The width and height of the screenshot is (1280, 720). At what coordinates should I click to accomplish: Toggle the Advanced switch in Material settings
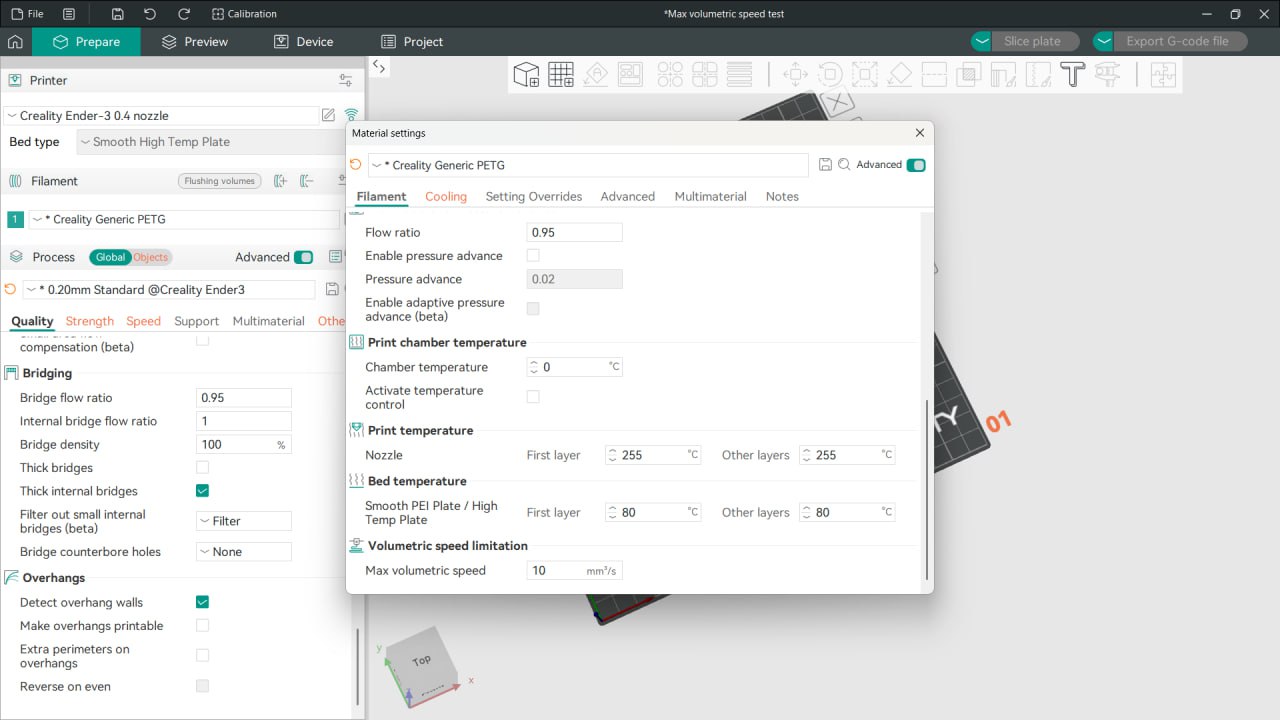pyautogui.click(x=916, y=165)
